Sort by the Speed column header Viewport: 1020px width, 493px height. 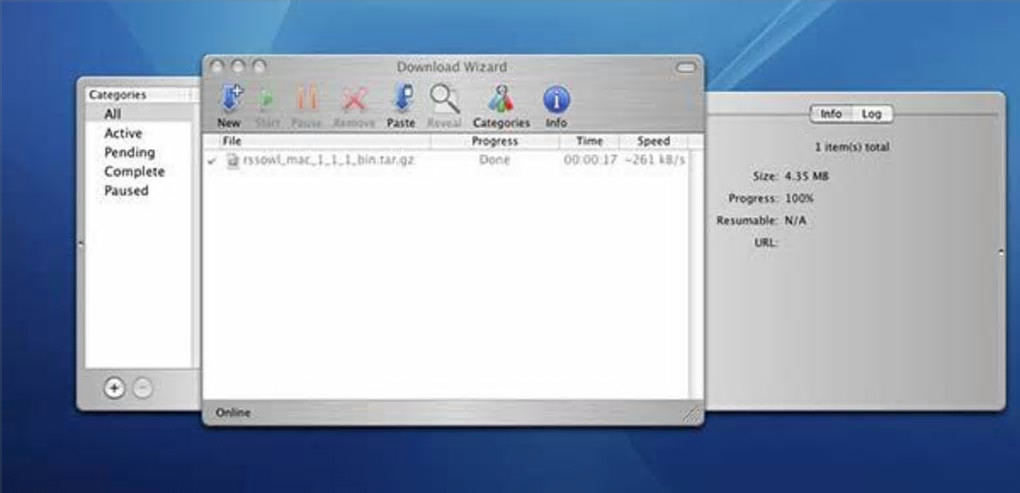tap(653, 141)
